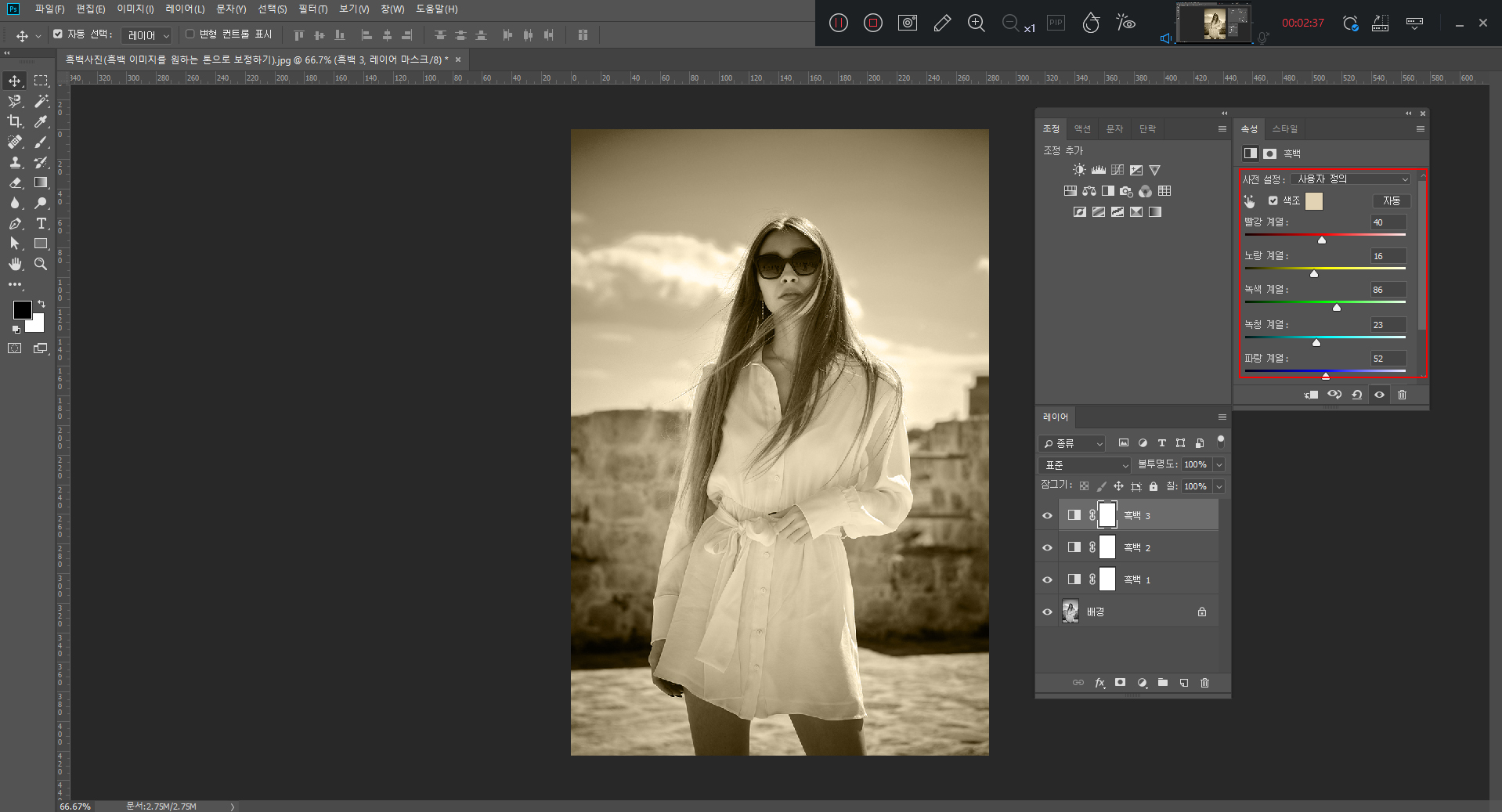
Task: Select the Eraser tool
Action: point(15,182)
